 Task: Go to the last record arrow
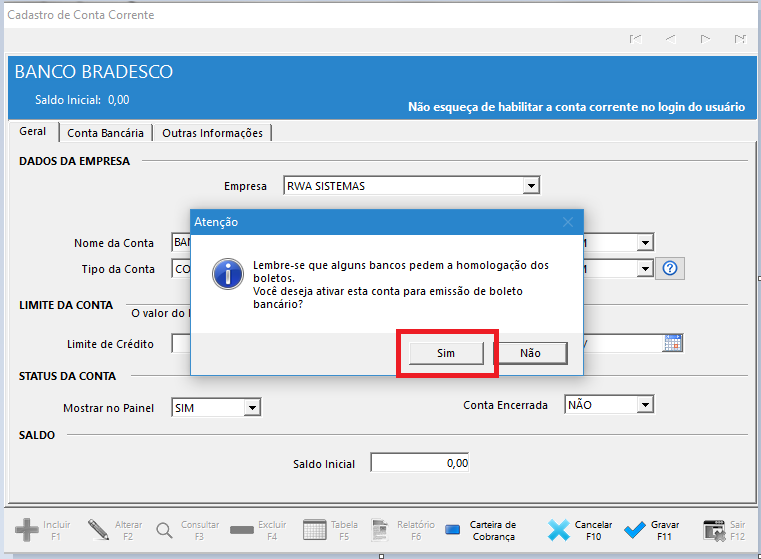pos(740,39)
